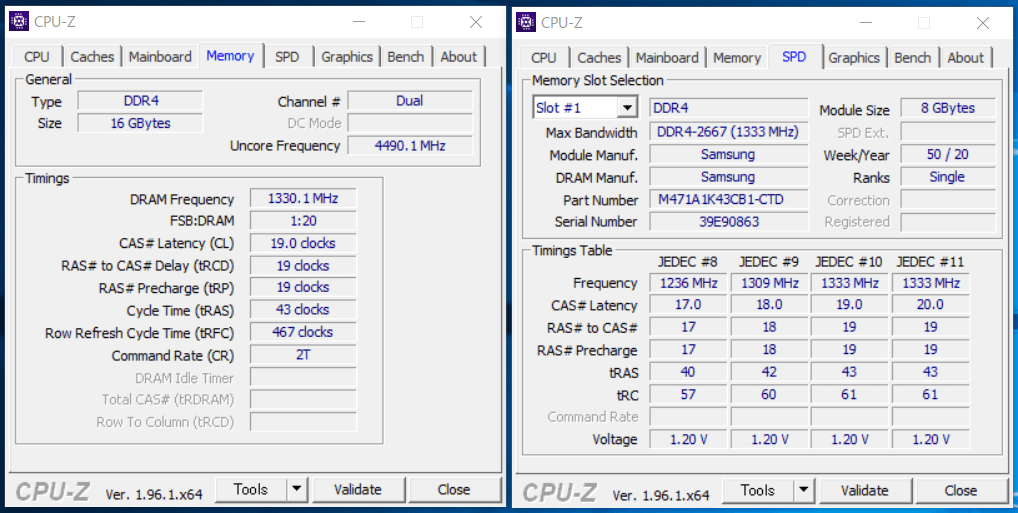Screen dimensions: 1018x513
Task: Open Bench tab in left CPU-Z window
Action: (x=405, y=56)
